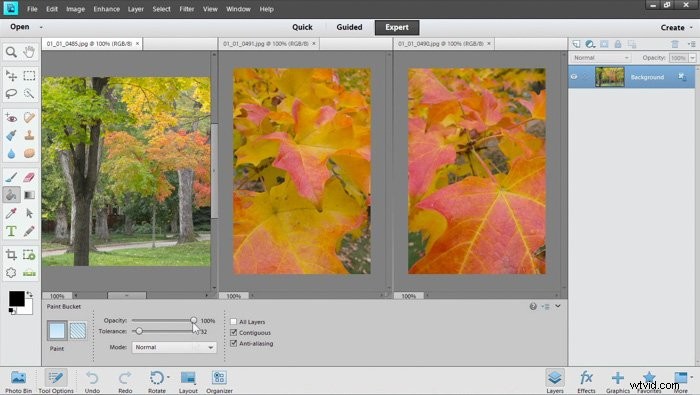Open the Effects panel
This screenshot has height=395, width=700.
pos(586,382)
